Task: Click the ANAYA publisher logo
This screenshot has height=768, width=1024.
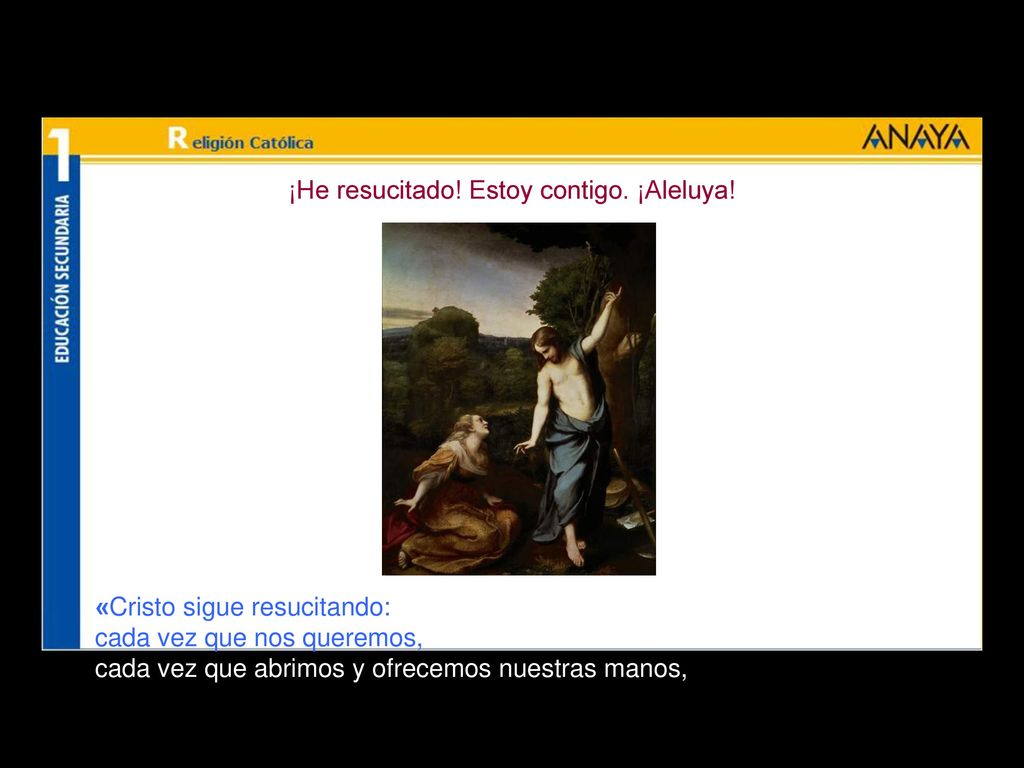Action: (916, 137)
